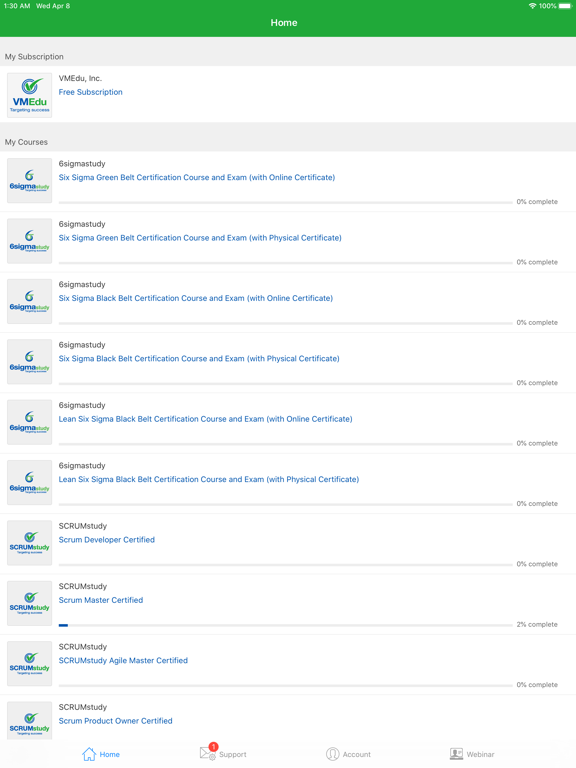Tap 6sigmastudy logo for Green Belt Physical course

tap(29, 241)
